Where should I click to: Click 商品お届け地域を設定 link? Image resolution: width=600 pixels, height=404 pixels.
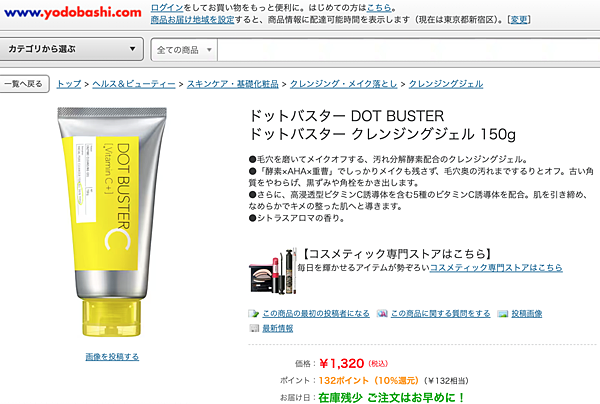(x=192, y=20)
